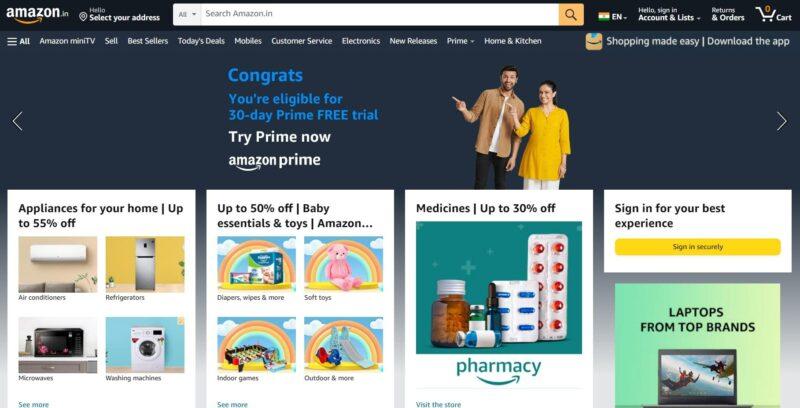Select the Soft toys thumbnail
Screen dimensions: 800x408
[343, 264]
